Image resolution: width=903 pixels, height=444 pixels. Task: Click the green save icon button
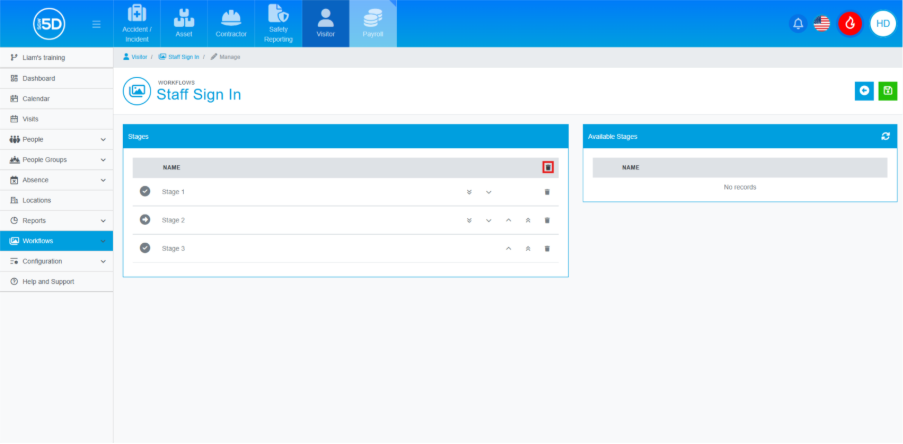click(887, 91)
